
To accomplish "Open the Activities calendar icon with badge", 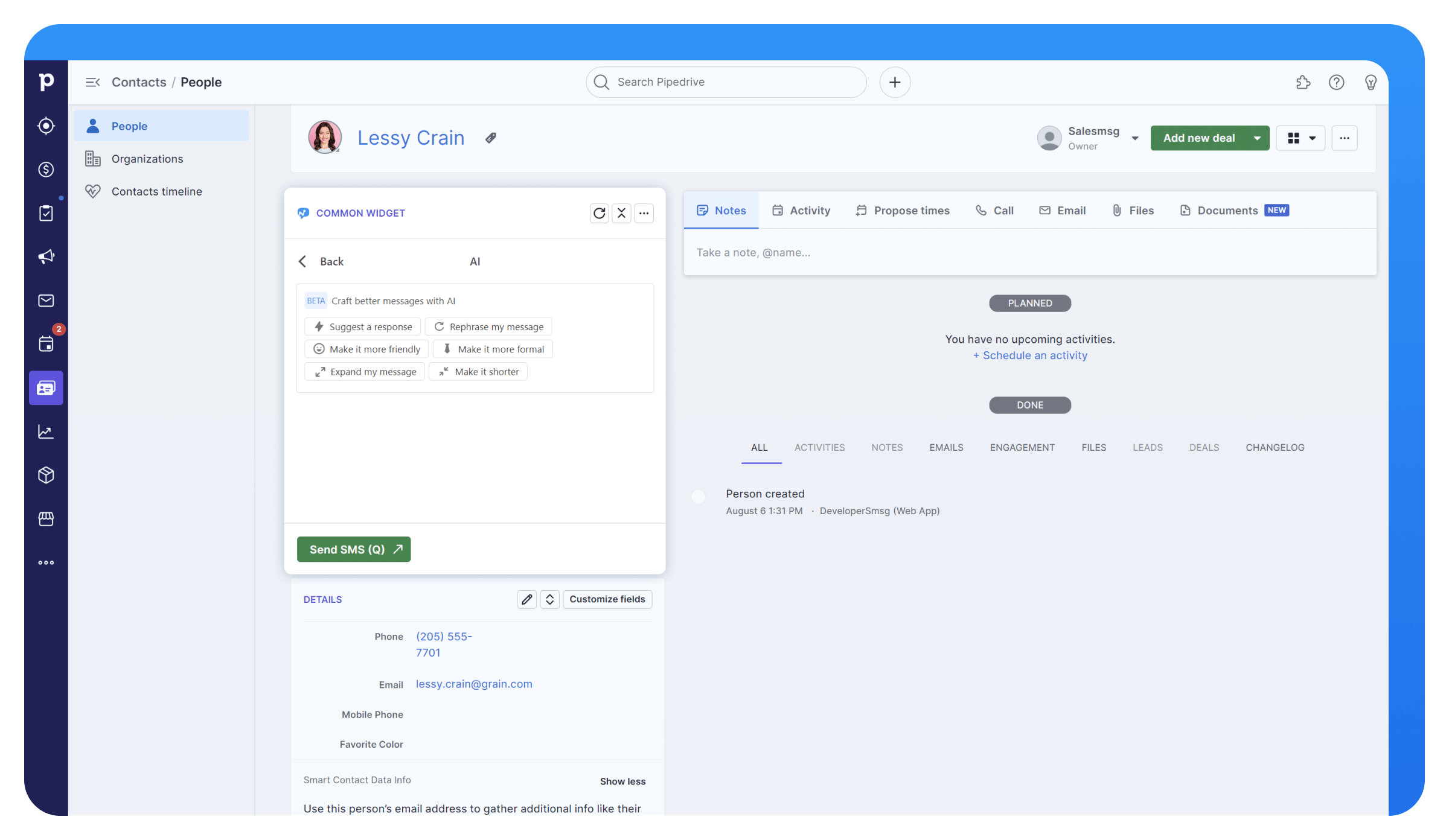I will pos(46,344).
